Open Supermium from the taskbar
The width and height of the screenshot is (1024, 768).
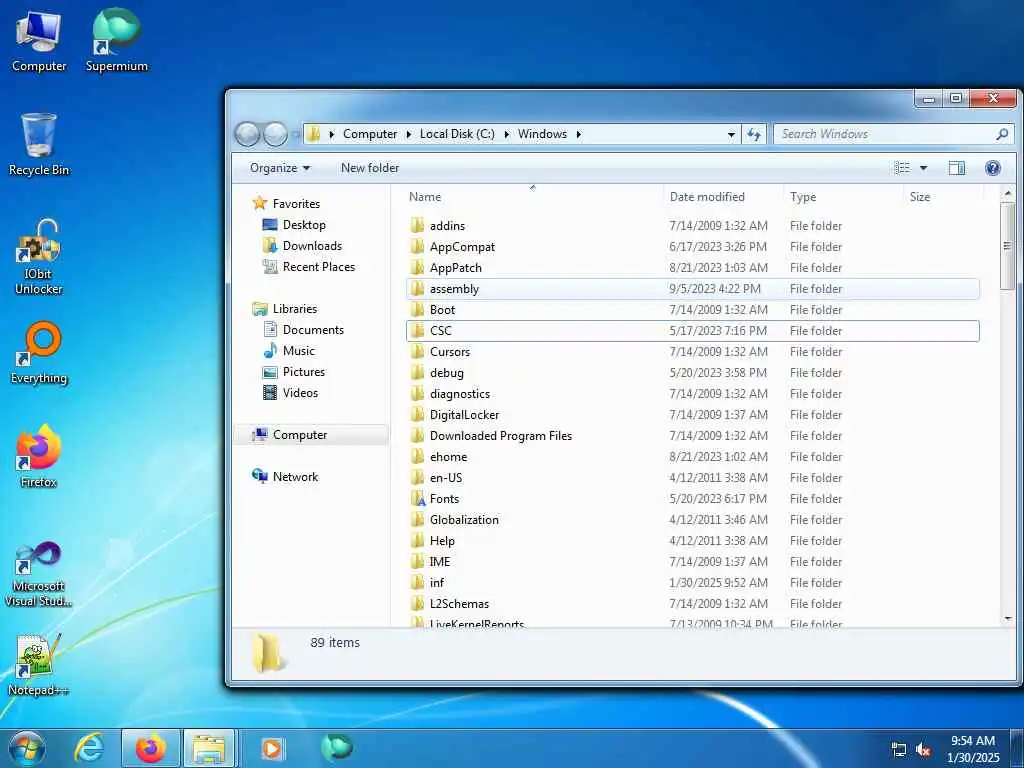[x=336, y=748]
